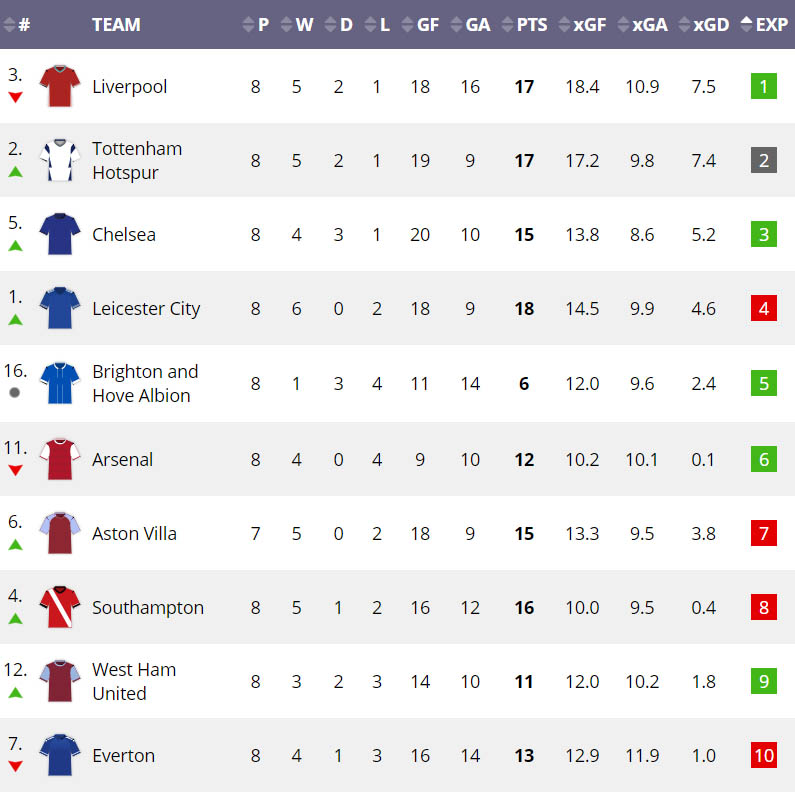Viewport: 795px width, 794px height.
Task: Click the Southampton red-striped jersey icon
Action: 59,607
